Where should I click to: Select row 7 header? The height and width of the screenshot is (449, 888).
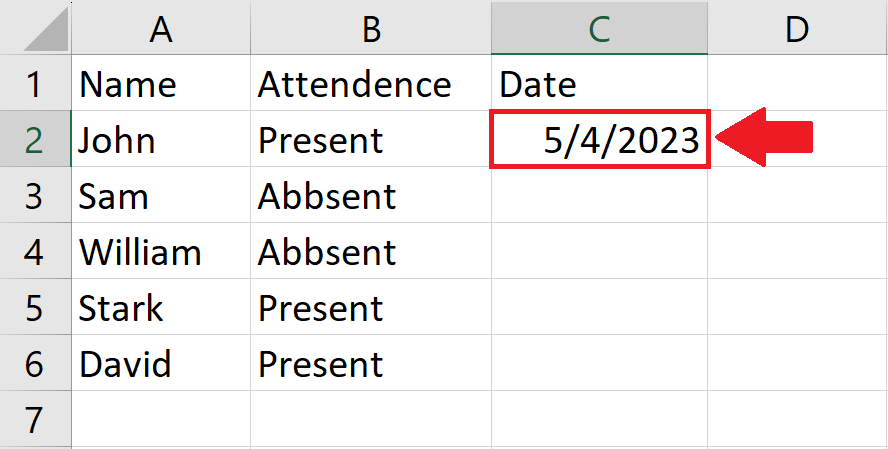[35, 419]
